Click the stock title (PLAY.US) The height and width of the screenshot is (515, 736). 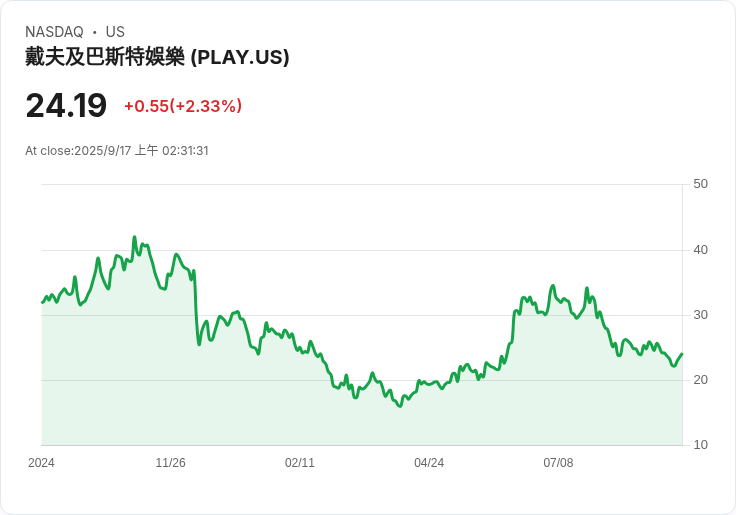pos(157,57)
